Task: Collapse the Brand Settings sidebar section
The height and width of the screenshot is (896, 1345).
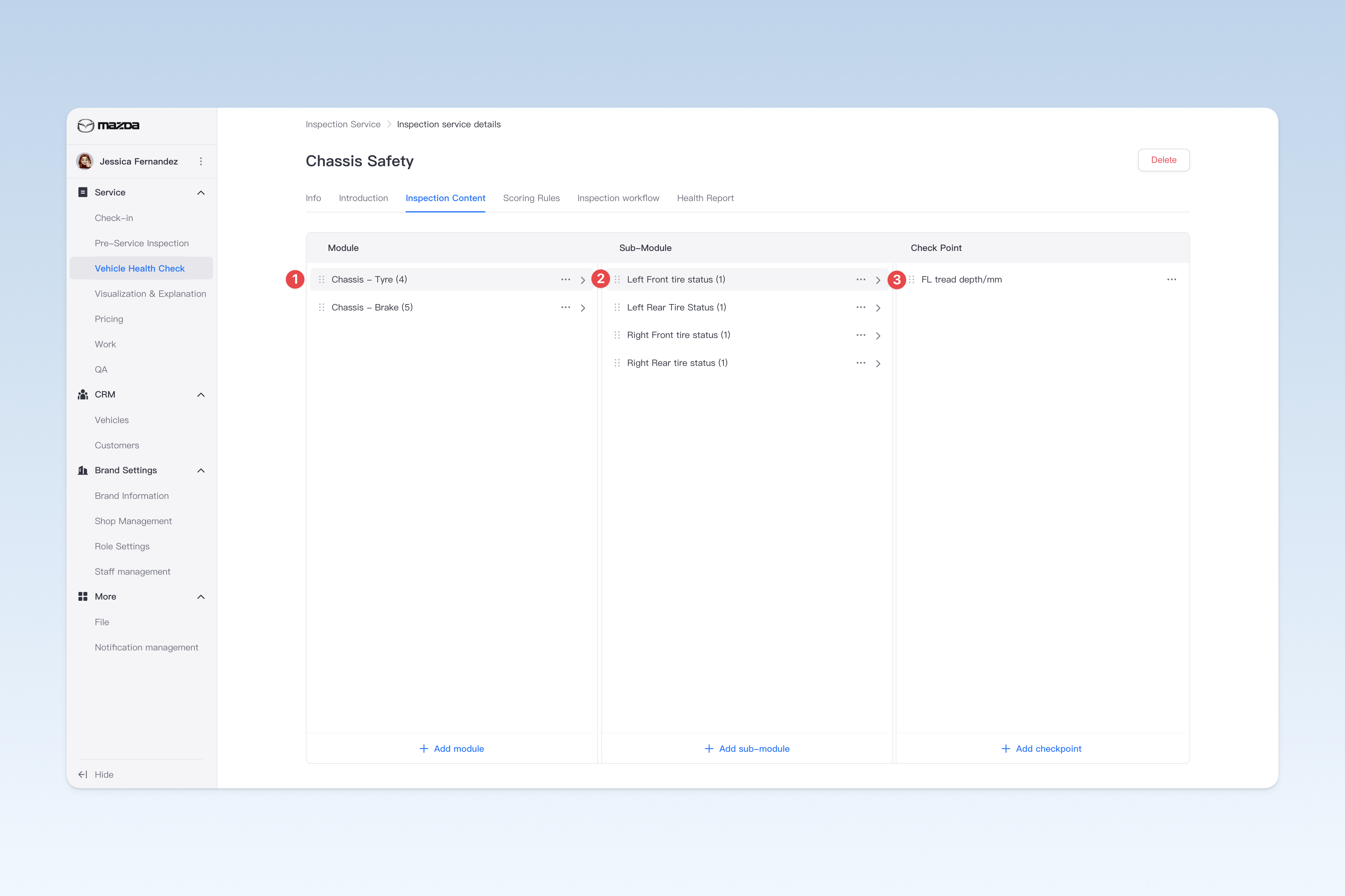Action: 201,470
